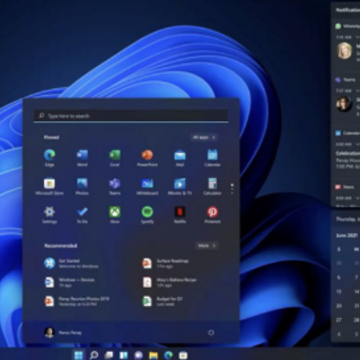This screenshot has width=360, height=360.
Task: Open Panay Reunion Photos 2019 presentation
Action: pyautogui.click(x=77, y=301)
